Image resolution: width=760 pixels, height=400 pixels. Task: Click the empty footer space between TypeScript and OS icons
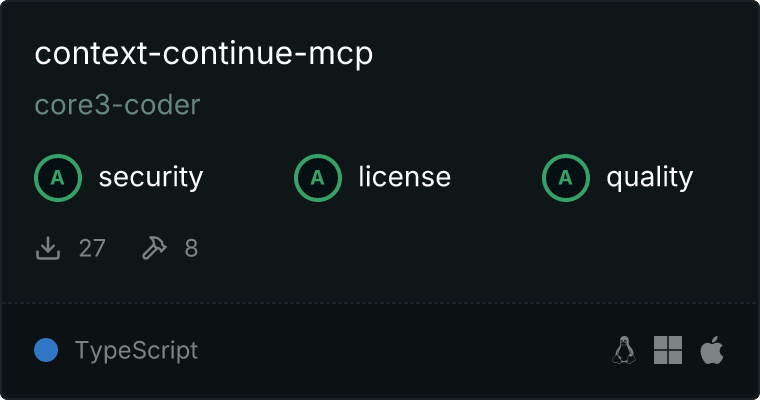pyautogui.click(x=402, y=350)
